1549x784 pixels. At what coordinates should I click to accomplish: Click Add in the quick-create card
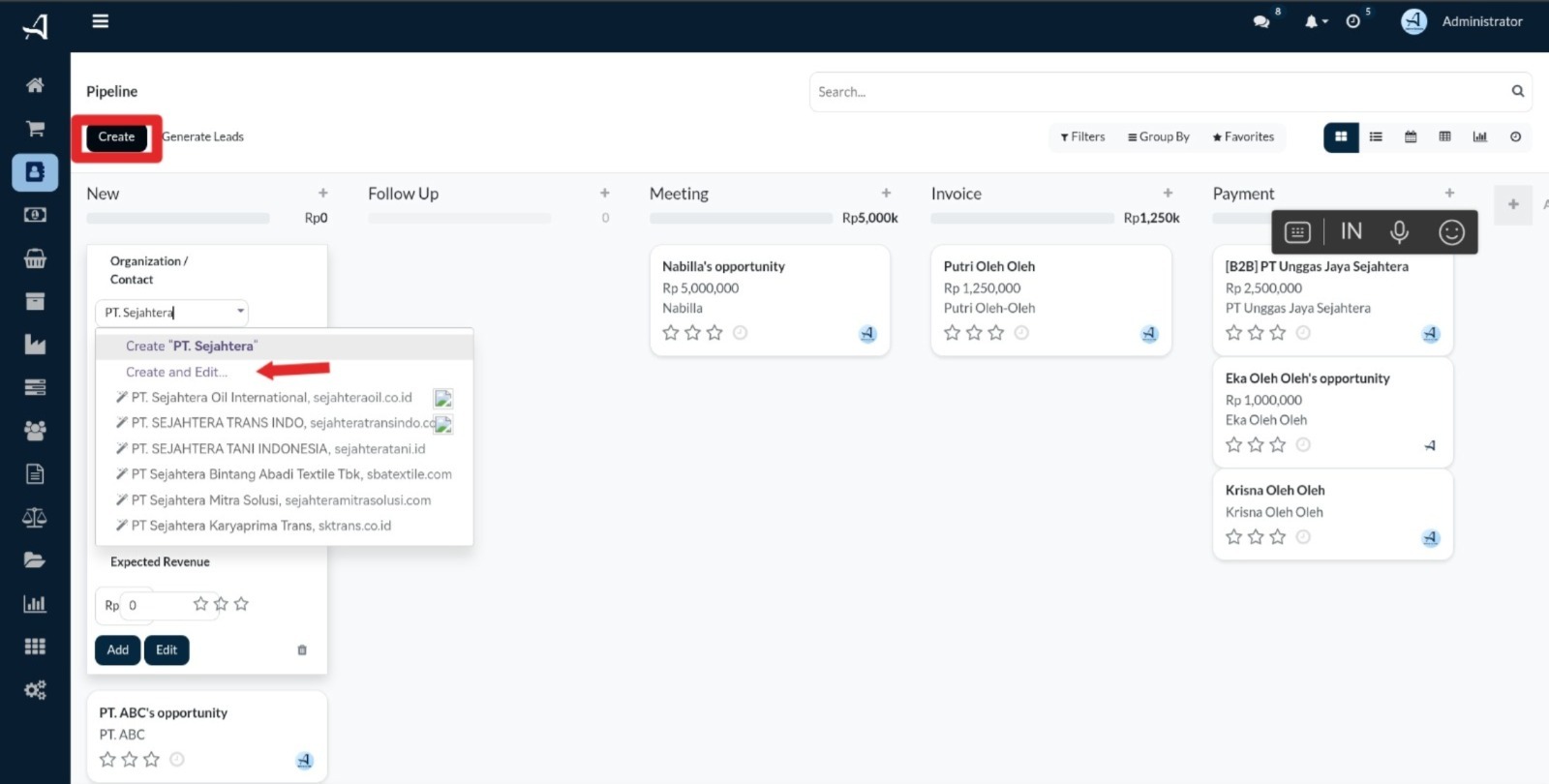(118, 650)
